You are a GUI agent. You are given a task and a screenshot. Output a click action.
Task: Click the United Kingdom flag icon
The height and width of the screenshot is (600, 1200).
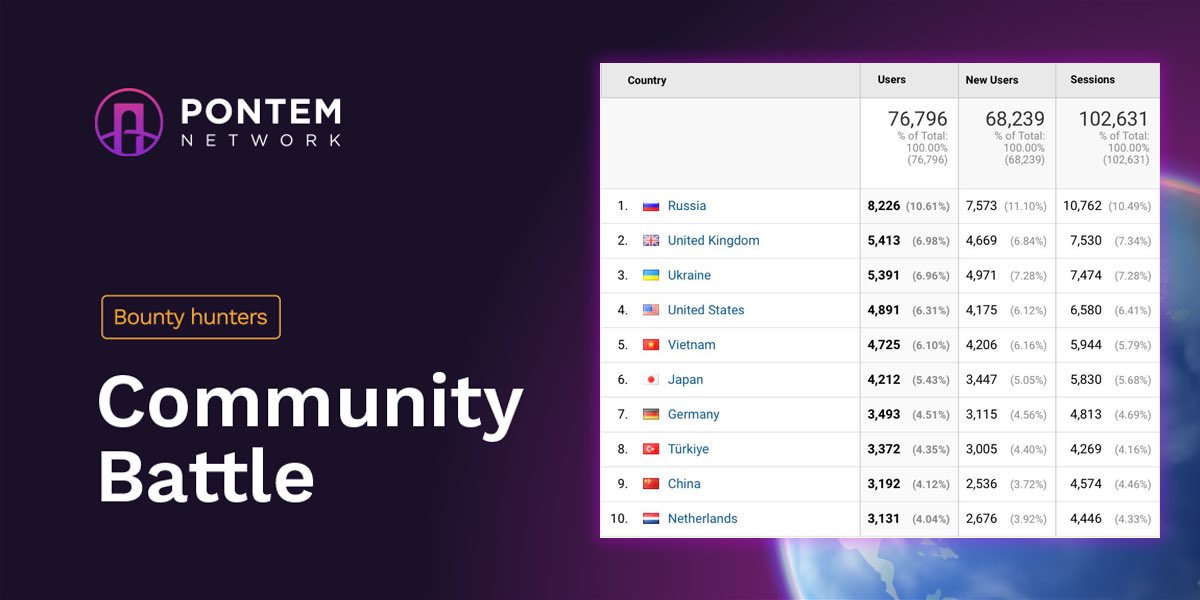coord(651,240)
